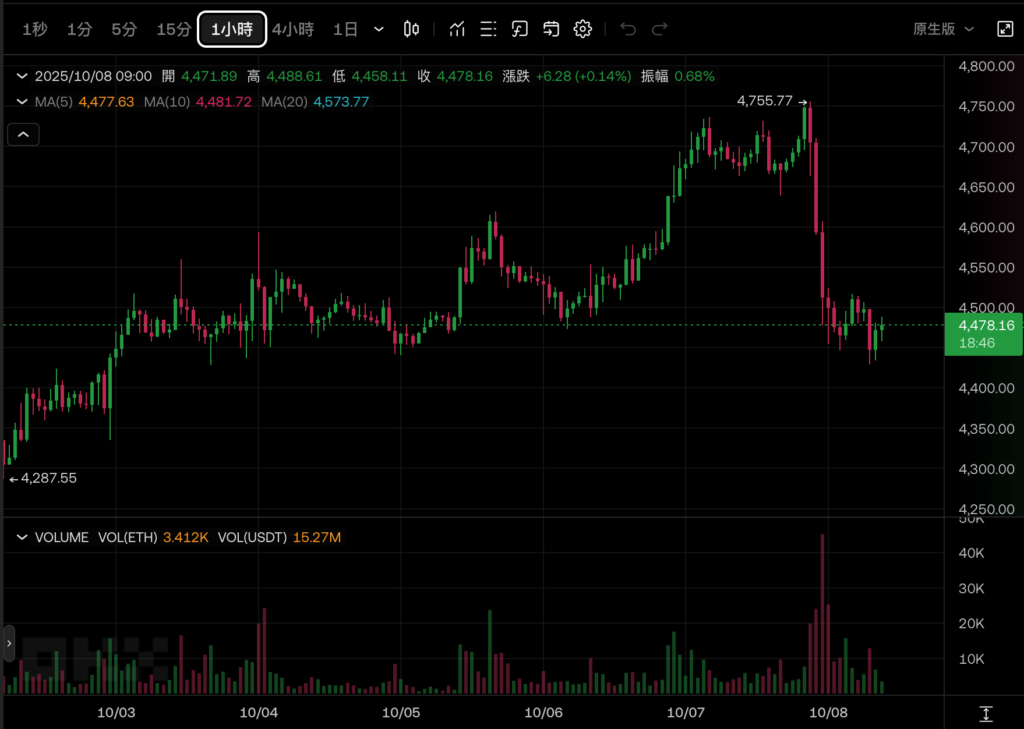Switch to the 15分 interval
This screenshot has width=1024, height=729.
pyautogui.click(x=173, y=29)
